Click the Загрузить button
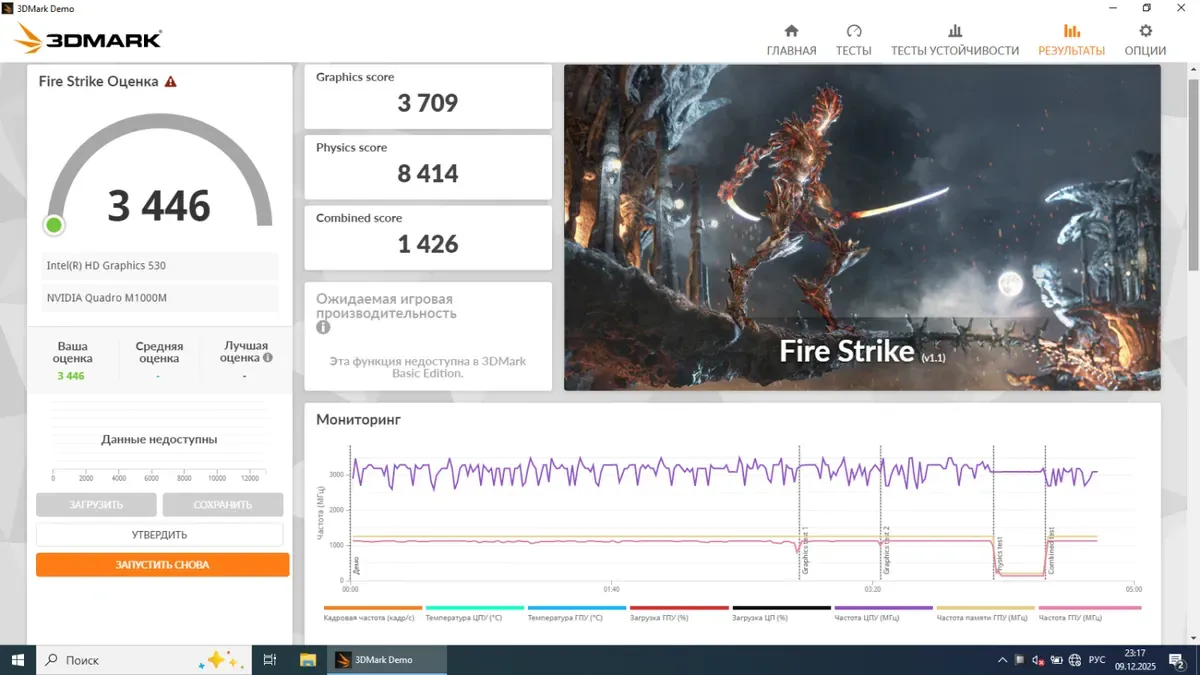Viewport: 1200px width, 675px height. click(96, 505)
